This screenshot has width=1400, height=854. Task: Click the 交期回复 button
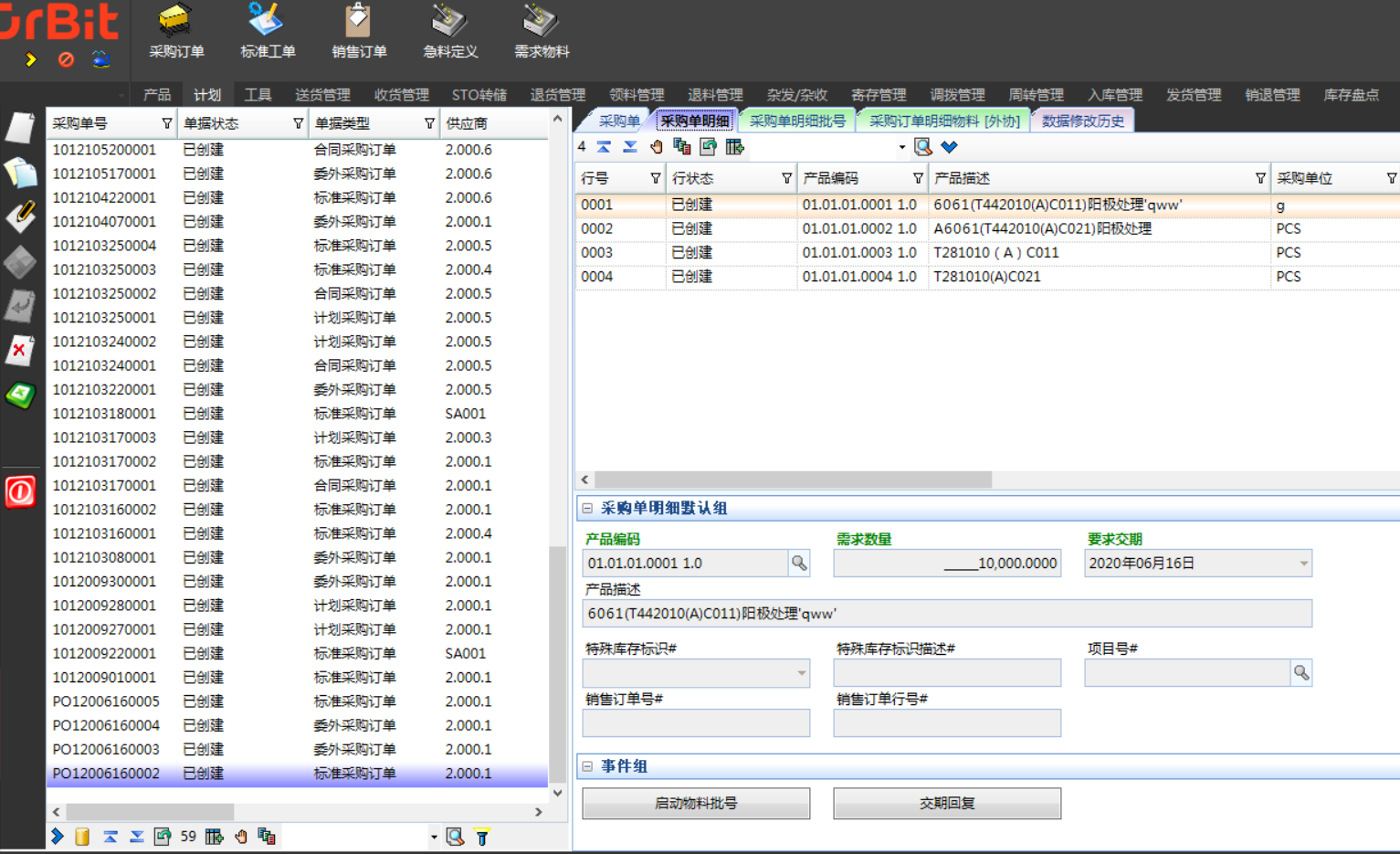[x=947, y=804]
